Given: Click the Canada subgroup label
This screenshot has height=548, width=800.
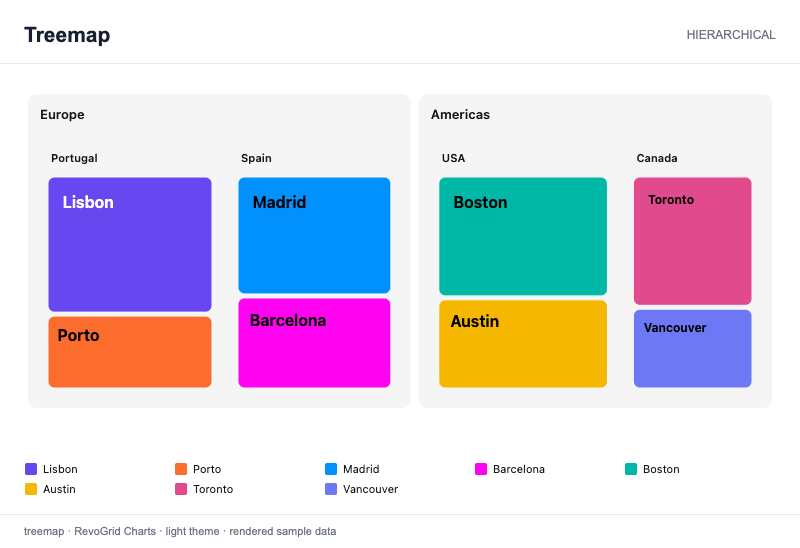Looking at the screenshot, I should (x=657, y=158).
